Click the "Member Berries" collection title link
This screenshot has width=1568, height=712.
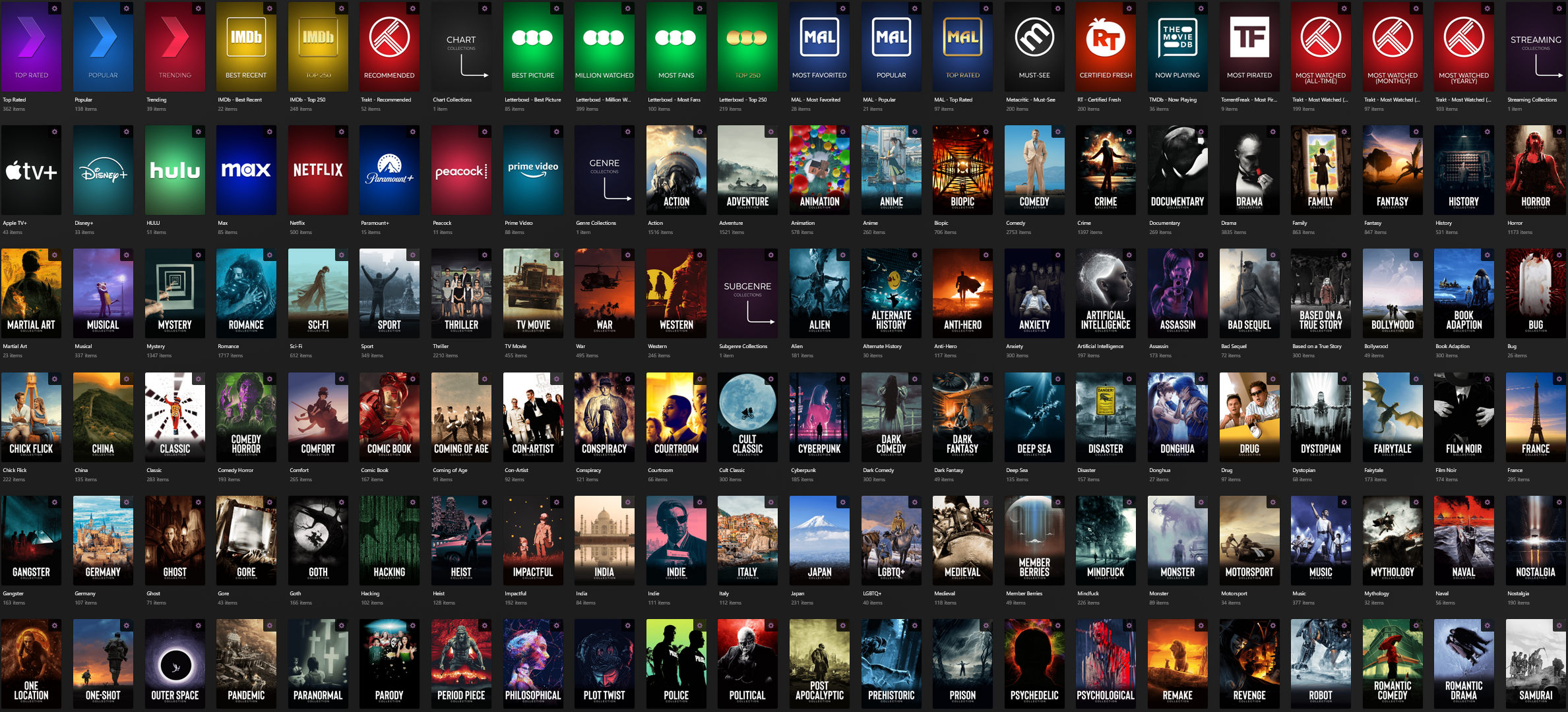click(1024, 594)
